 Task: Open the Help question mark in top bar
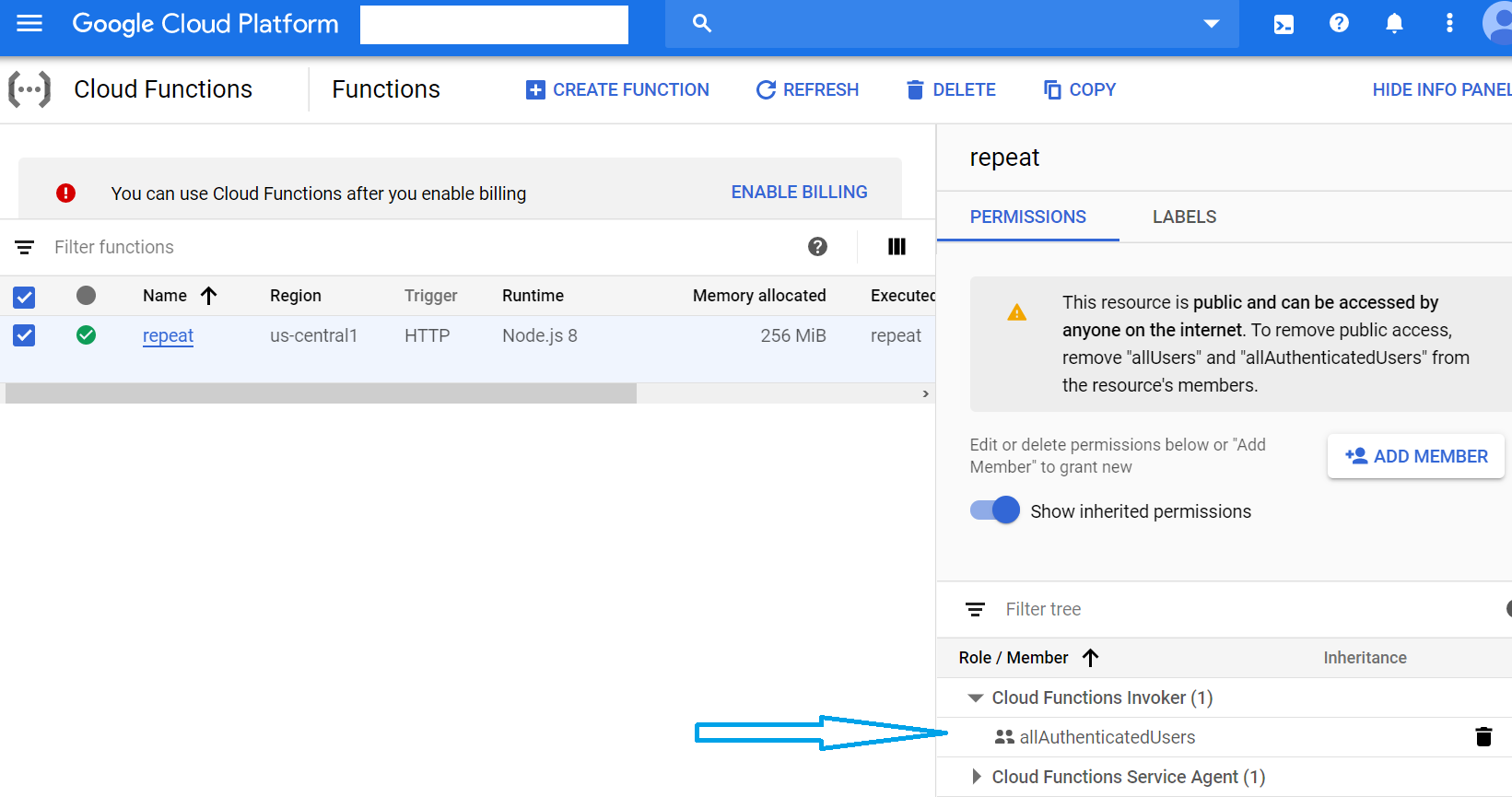tap(1339, 23)
